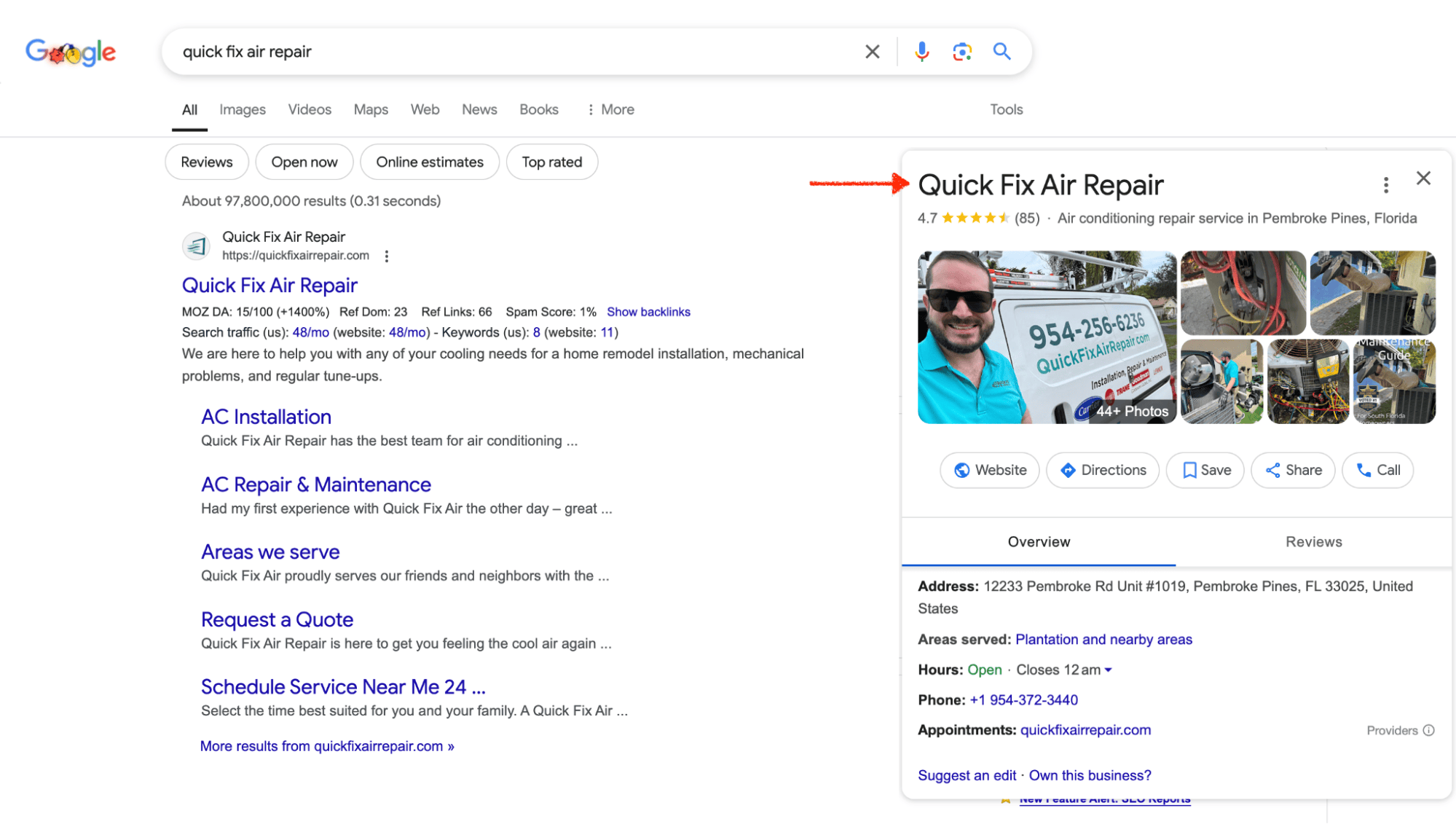Viewport: 1456px width, 824px height.
Task: View the 44+ Photos gallery thumbnail
Action: click(x=1130, y=411)
